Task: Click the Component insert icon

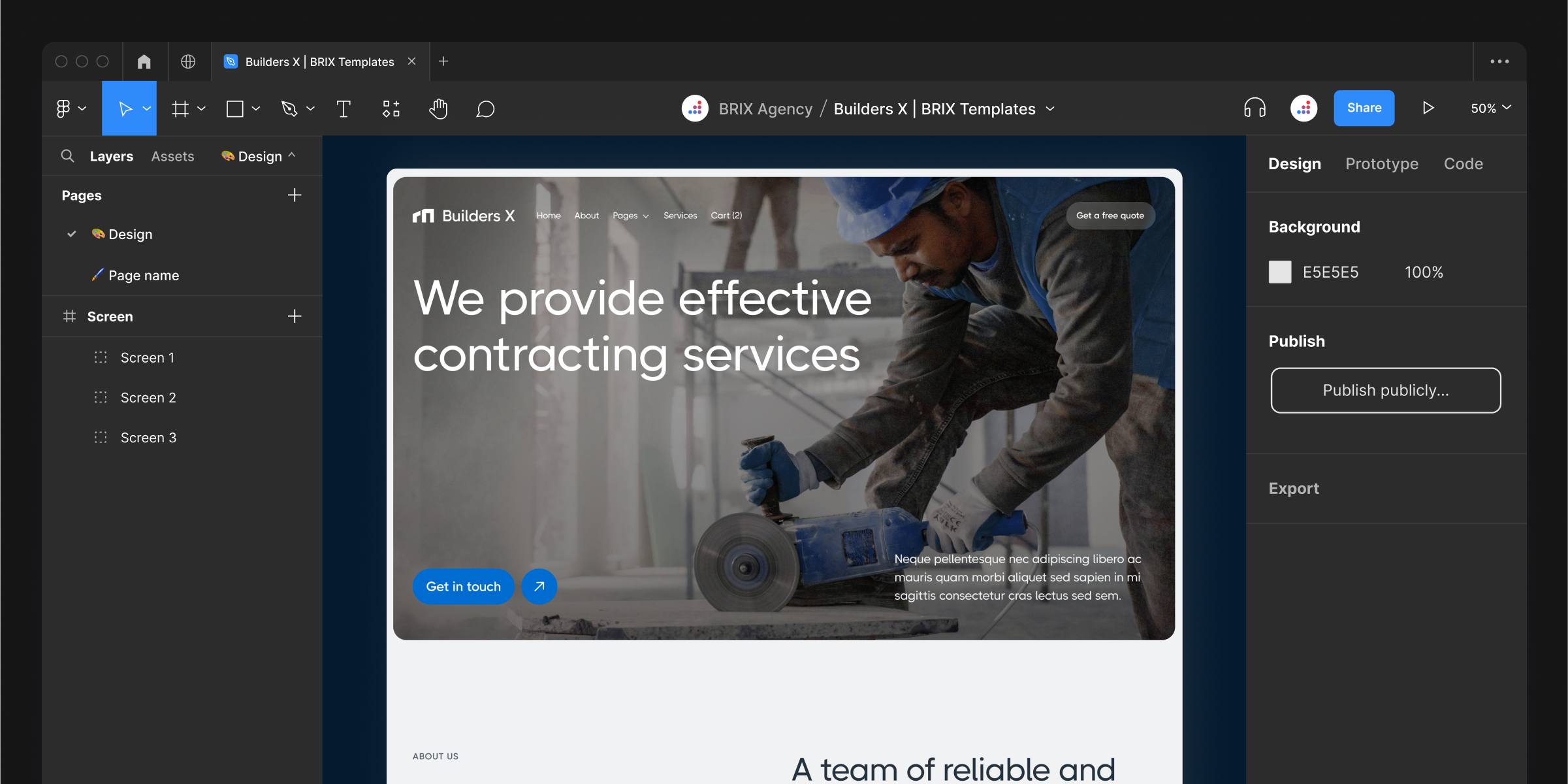Action: [391, 108]
